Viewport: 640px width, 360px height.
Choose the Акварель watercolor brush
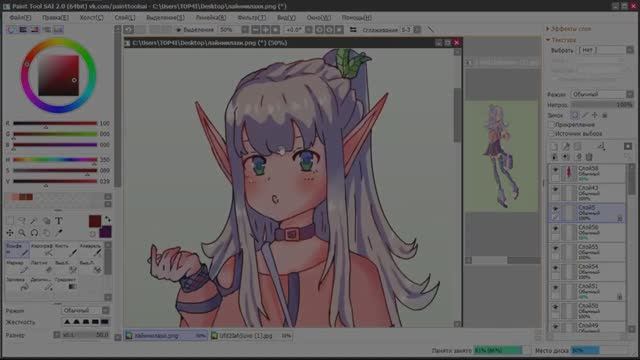[91, 249]
